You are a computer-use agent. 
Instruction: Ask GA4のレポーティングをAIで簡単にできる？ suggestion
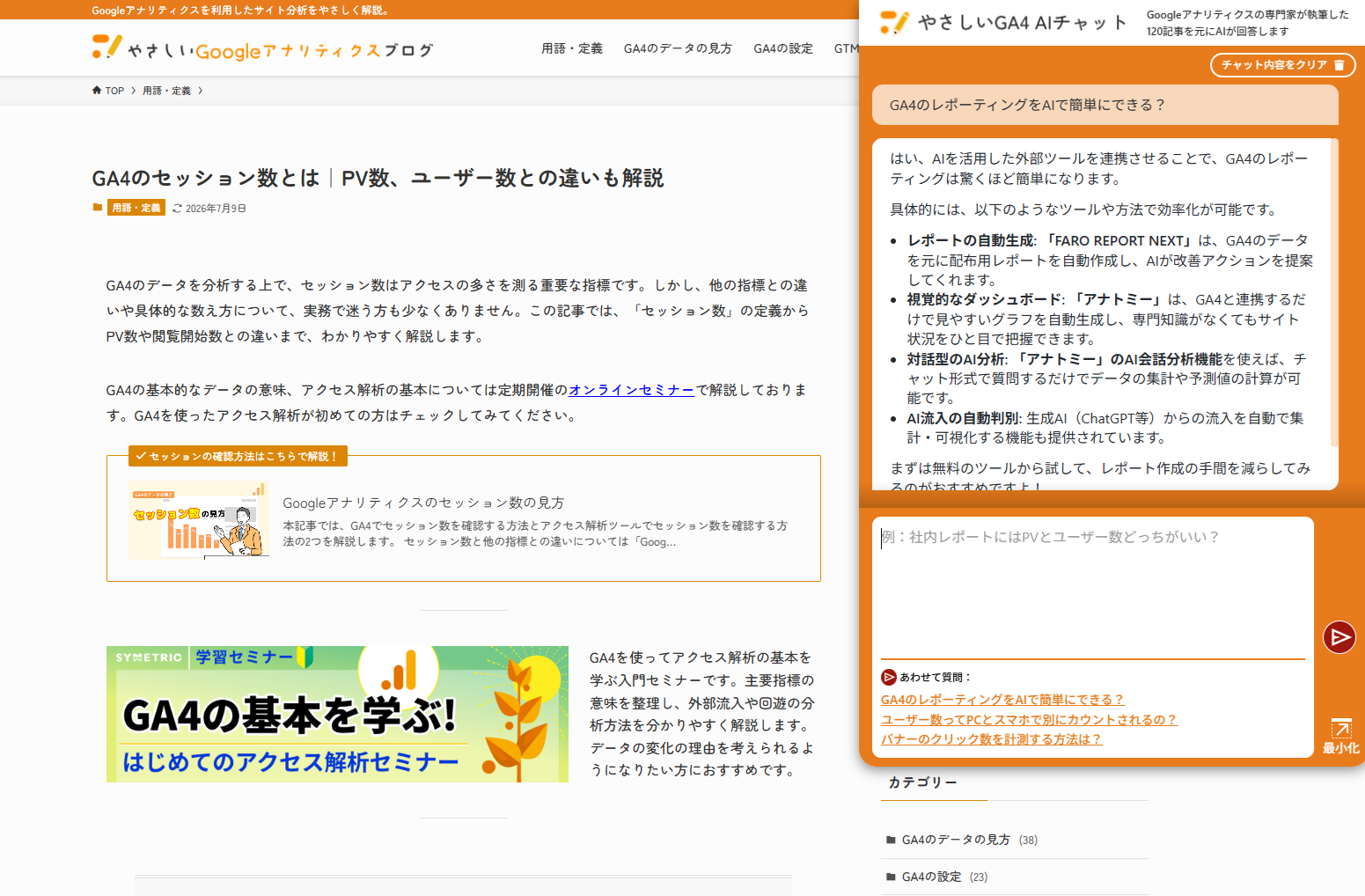tap(1002, 700)
